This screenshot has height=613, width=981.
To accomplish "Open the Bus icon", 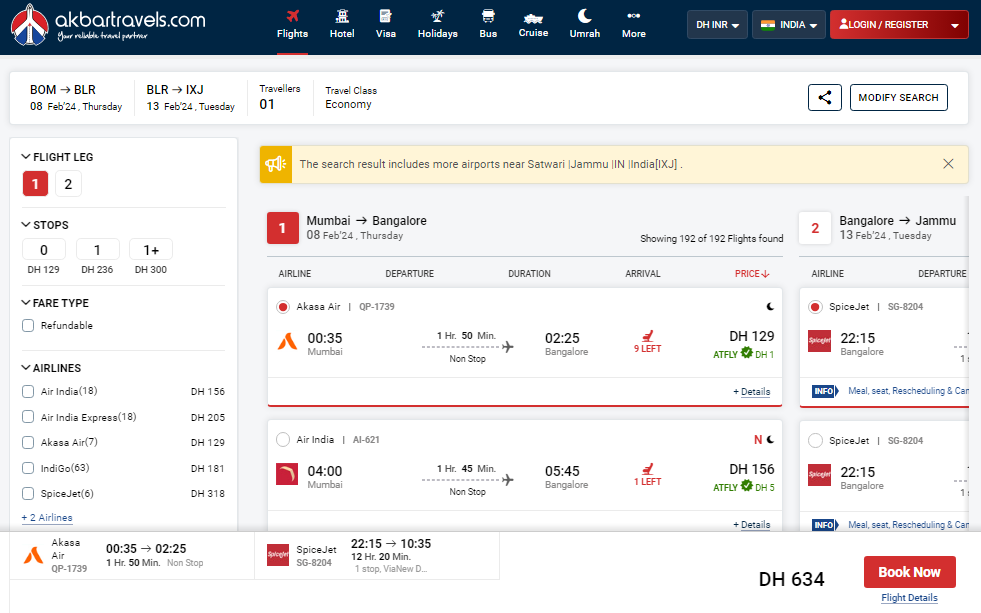I will [x=488, y=16].
